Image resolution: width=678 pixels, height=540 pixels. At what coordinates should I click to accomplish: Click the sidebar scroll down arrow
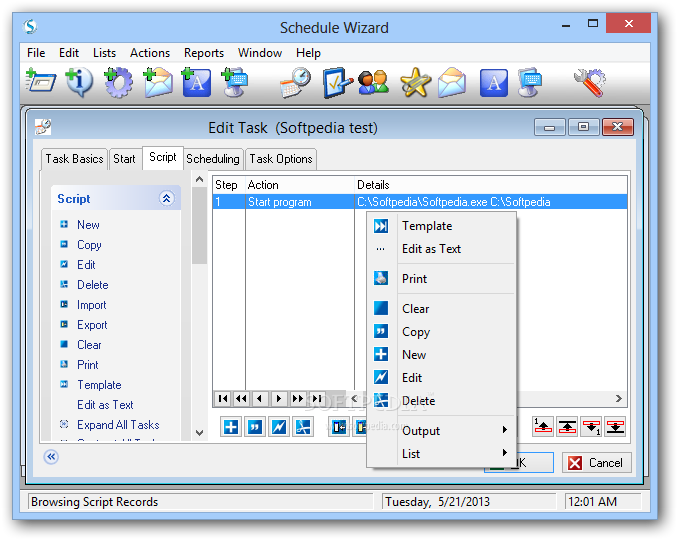point(199,432)
